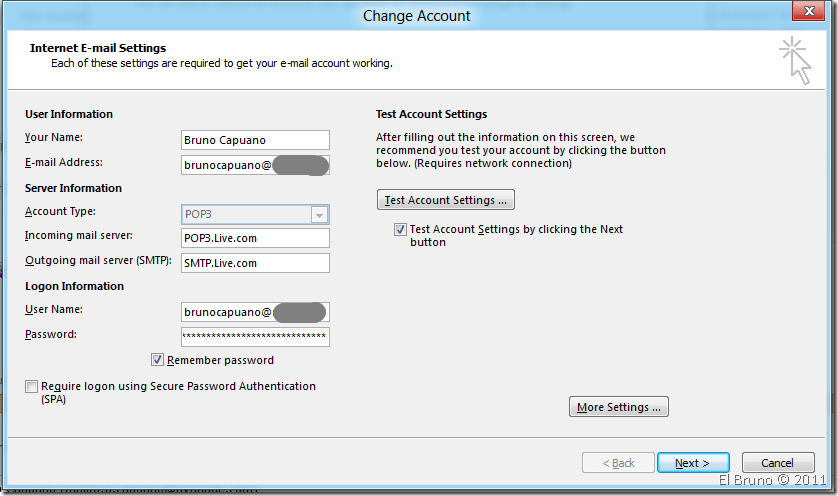This screenshot has height=496, width=838.
Task: Go Back to the previous step
Action: click(616, 463)
